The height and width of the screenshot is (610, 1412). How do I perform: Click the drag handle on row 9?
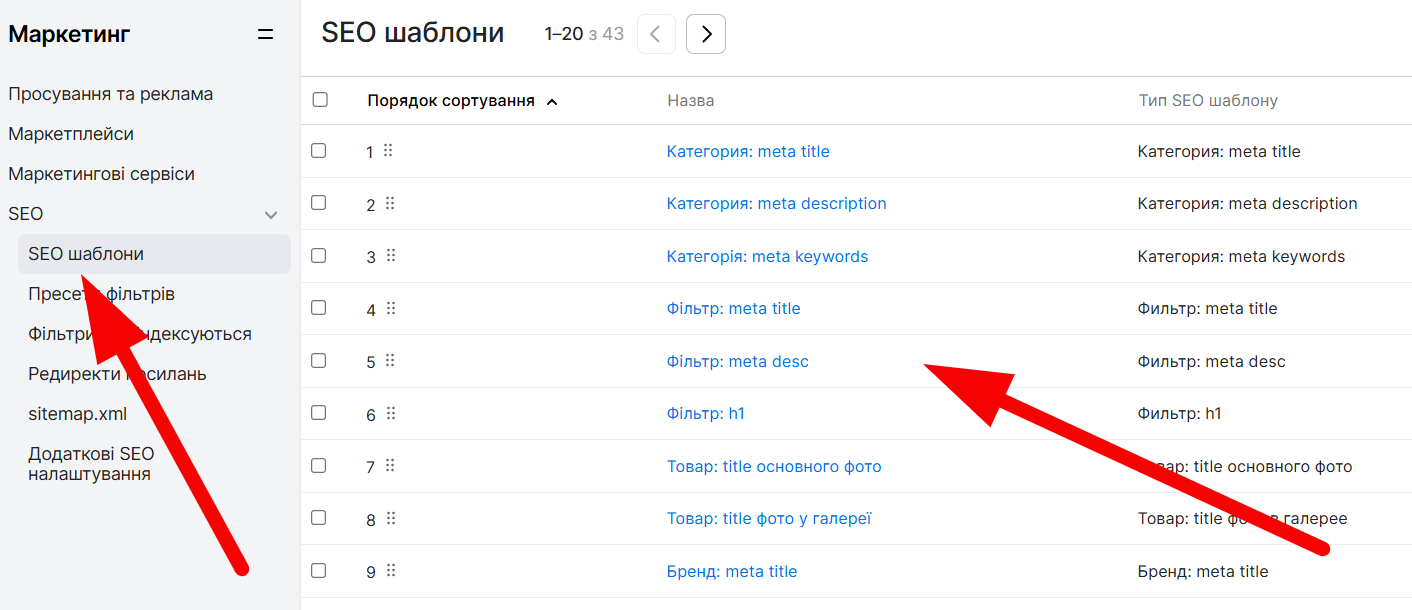point(391,570)
